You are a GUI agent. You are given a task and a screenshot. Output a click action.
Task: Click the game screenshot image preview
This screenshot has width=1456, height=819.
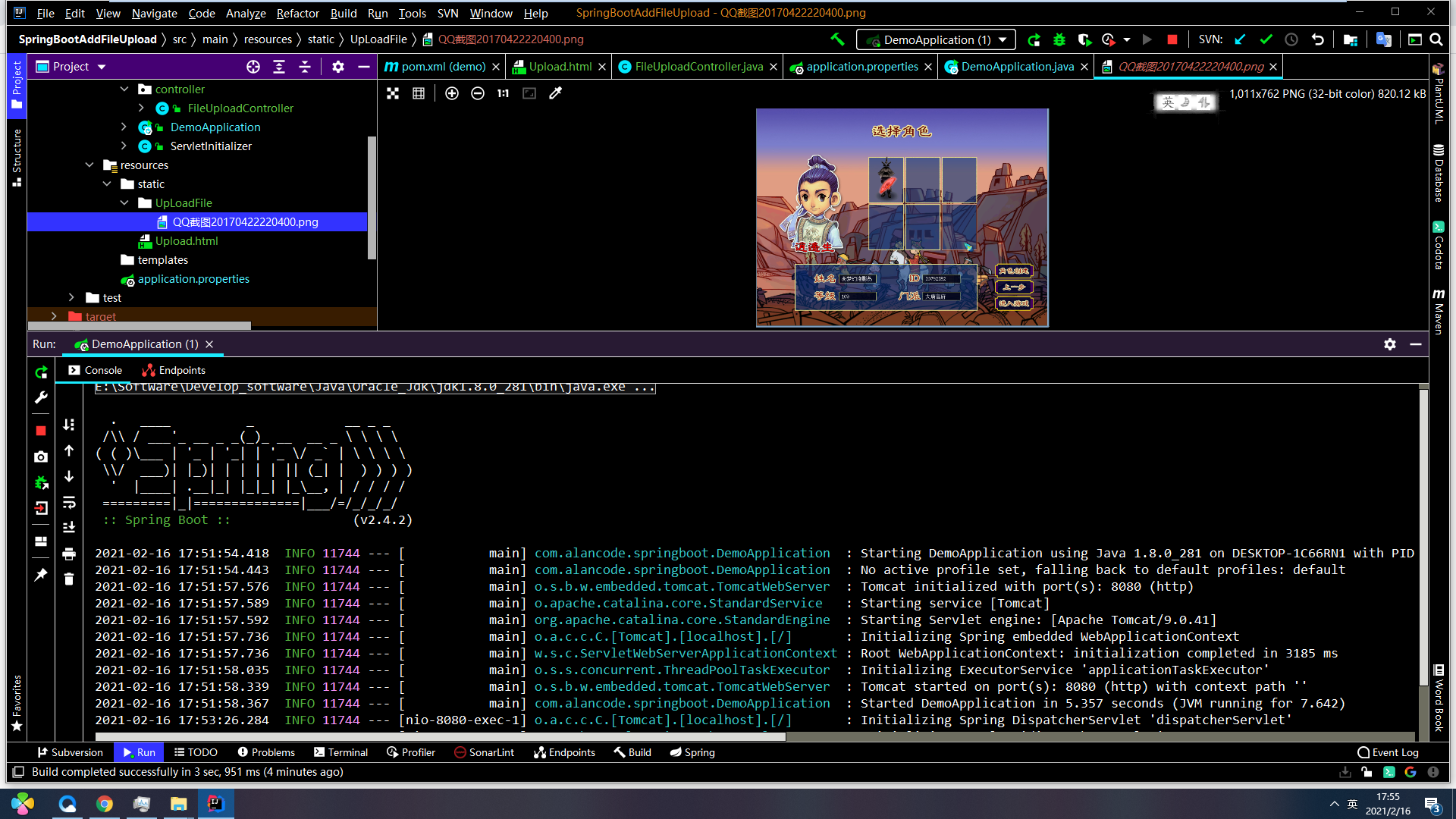(x=902, y=218)
